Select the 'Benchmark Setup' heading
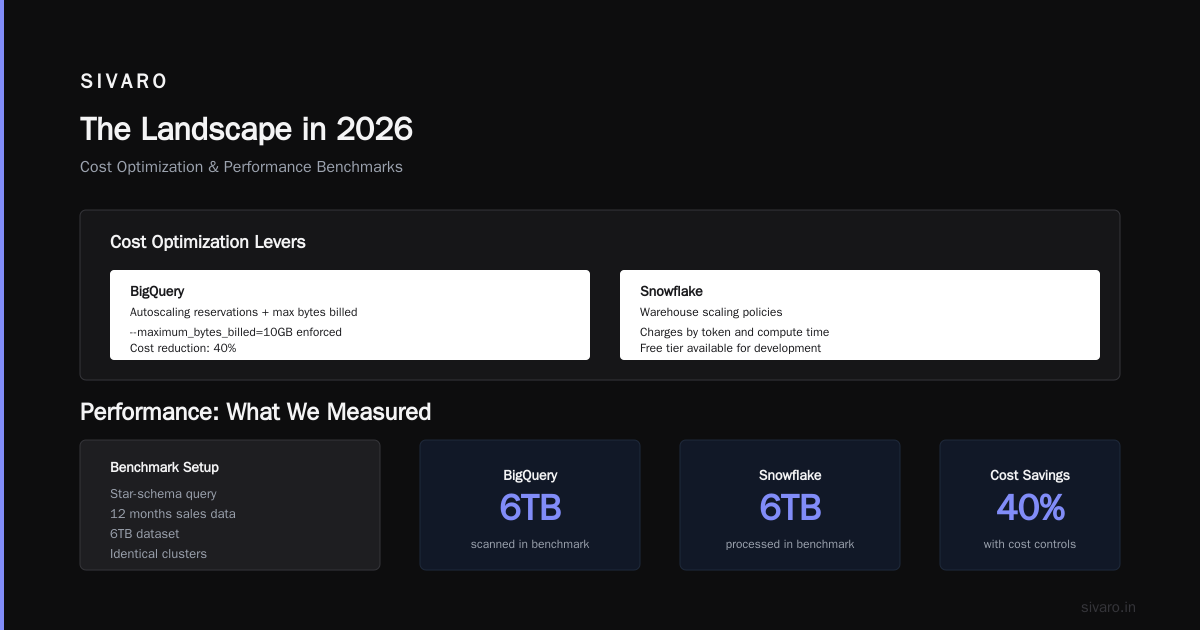The image size is (1200, 630). [x=164, y=467]
